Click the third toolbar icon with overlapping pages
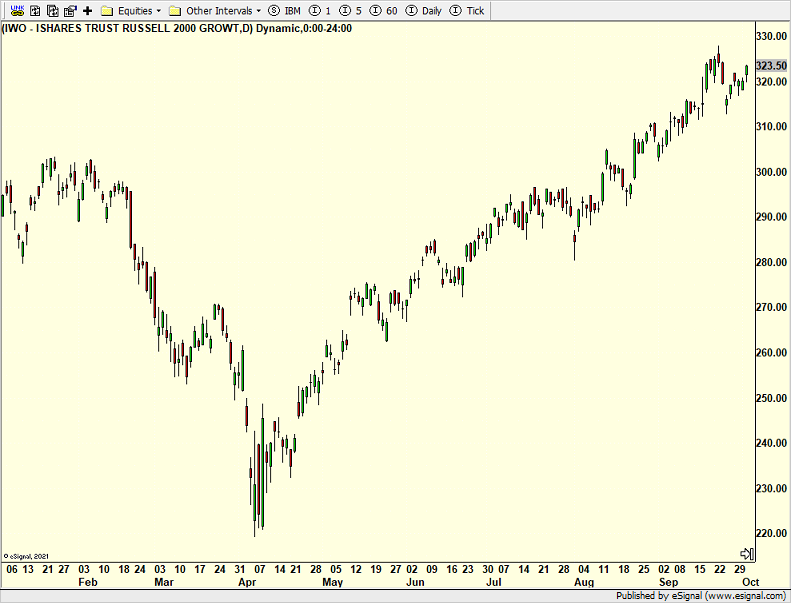Screen dimensions: 791x603 52,10
